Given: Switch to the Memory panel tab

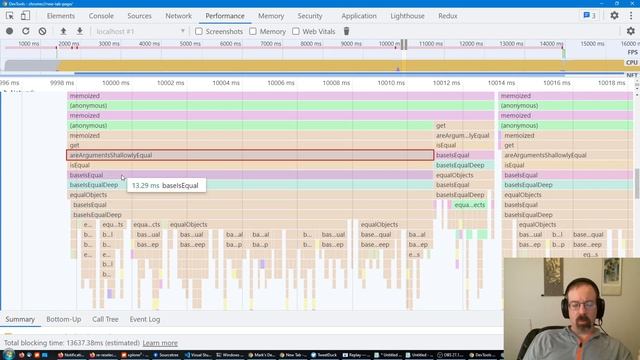Looking at the screenshot, I should click(271, 16).
